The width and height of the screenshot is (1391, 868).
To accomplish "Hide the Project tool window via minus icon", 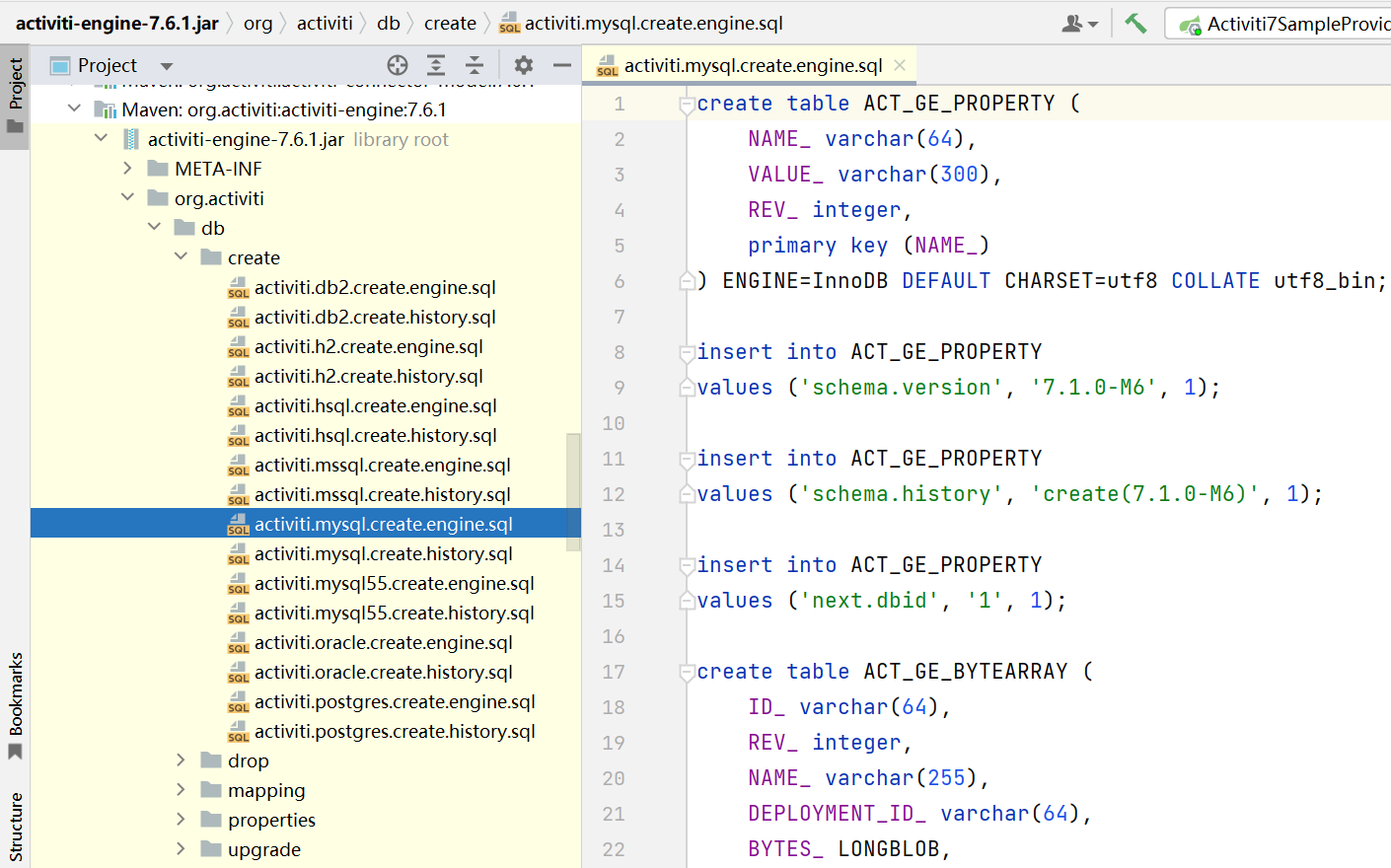I will point(561,65).
